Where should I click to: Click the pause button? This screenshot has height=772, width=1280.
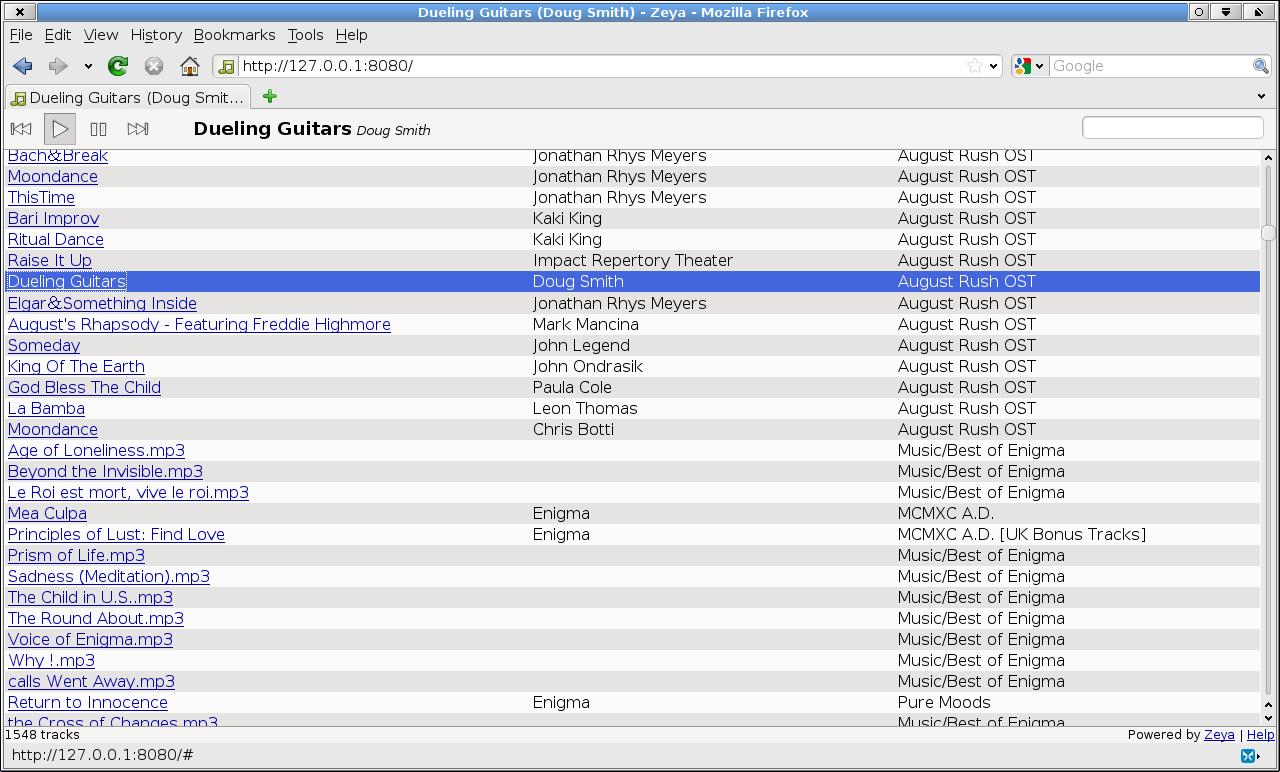pyautogui.click(x=99, y=129)
